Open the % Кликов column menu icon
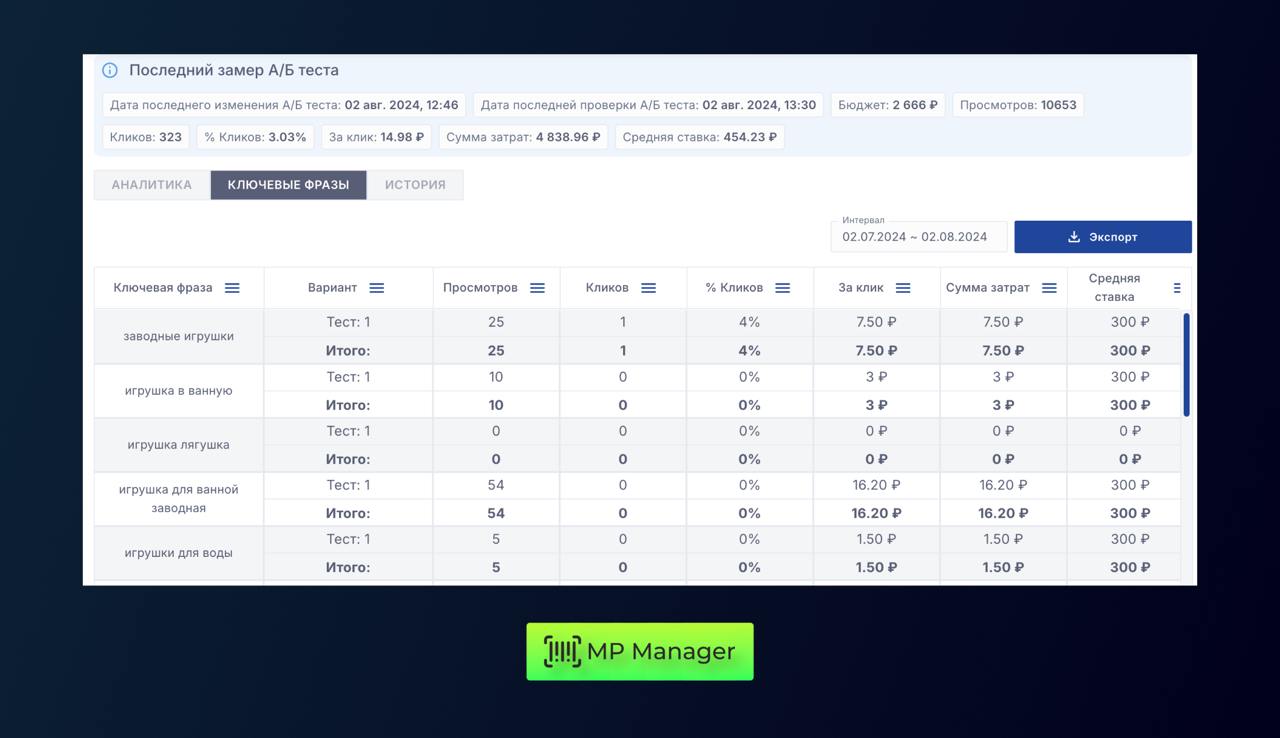 pyautogui.click(x=782, y=288)
